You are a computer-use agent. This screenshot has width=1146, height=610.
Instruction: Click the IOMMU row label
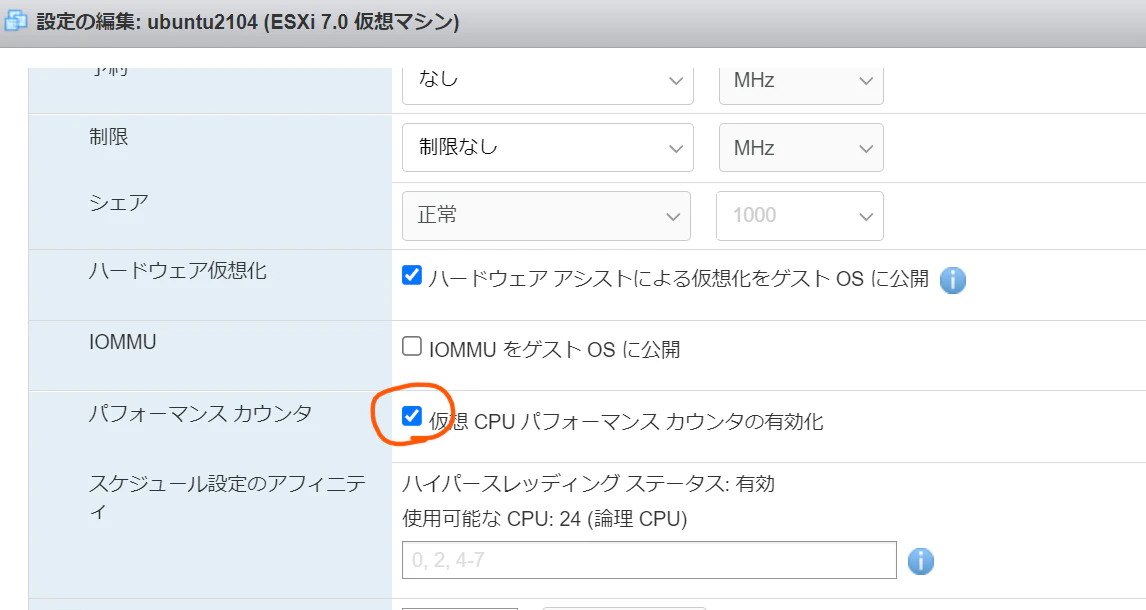[123, 342]
